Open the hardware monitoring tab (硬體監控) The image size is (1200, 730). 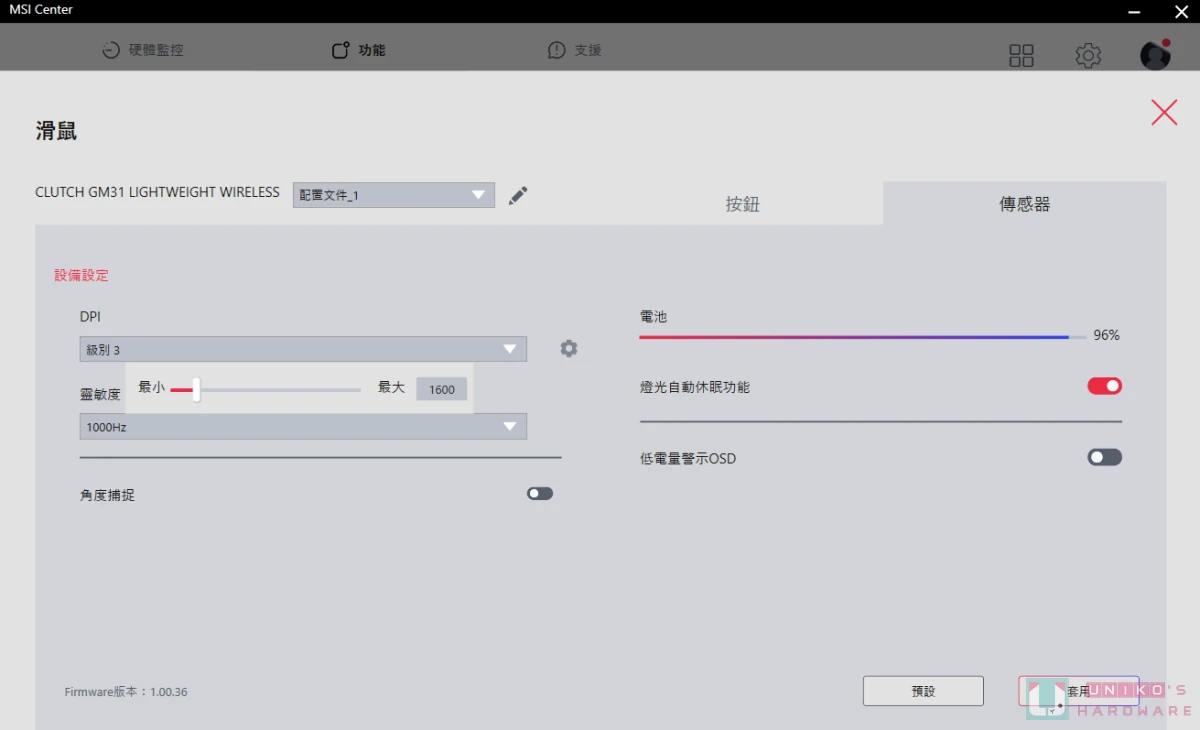point(143,50)
